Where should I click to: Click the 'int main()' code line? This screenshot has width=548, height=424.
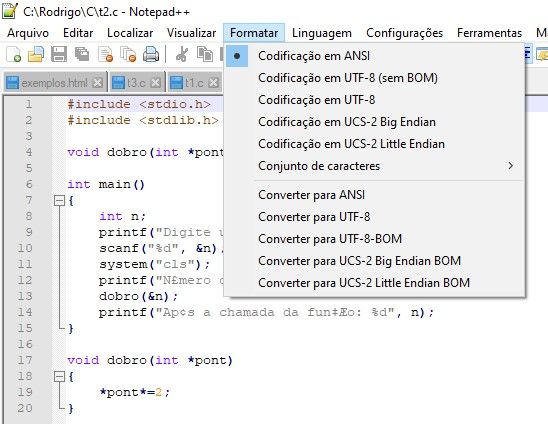point(106,184)
